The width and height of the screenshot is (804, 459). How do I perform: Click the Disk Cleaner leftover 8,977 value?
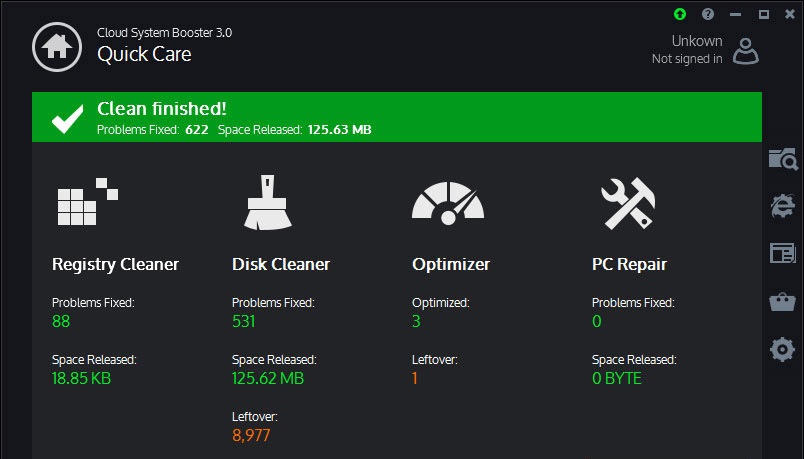tap(251, 435)
